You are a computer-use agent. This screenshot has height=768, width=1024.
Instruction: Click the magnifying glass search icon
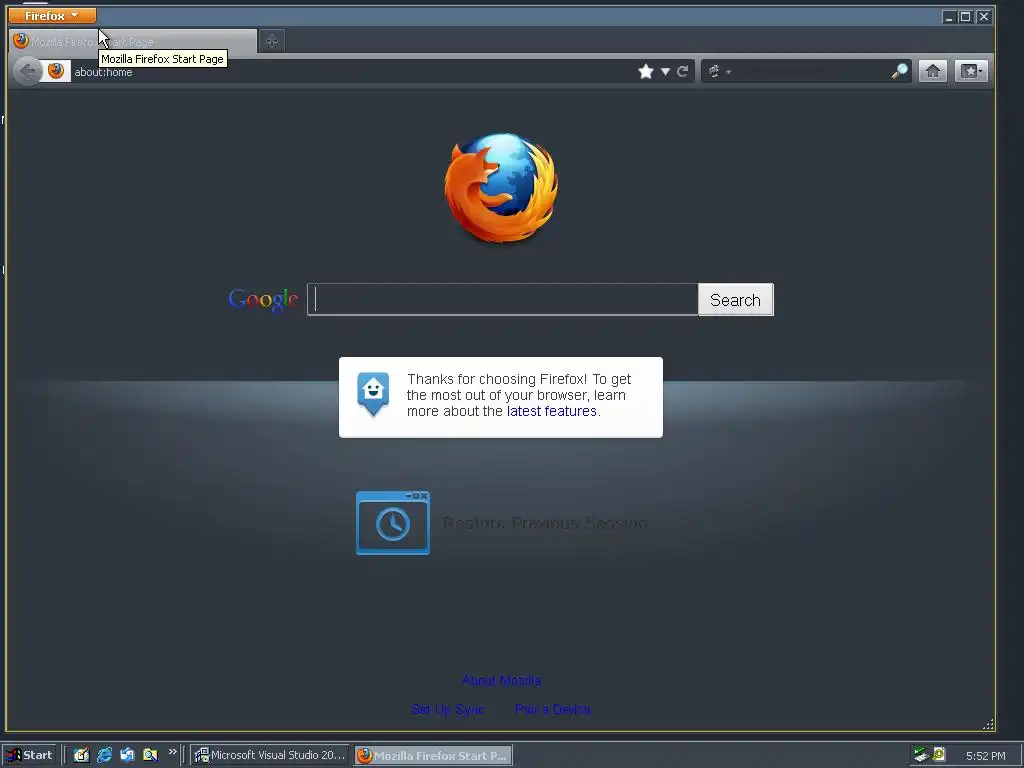click(x=900, y=71)
